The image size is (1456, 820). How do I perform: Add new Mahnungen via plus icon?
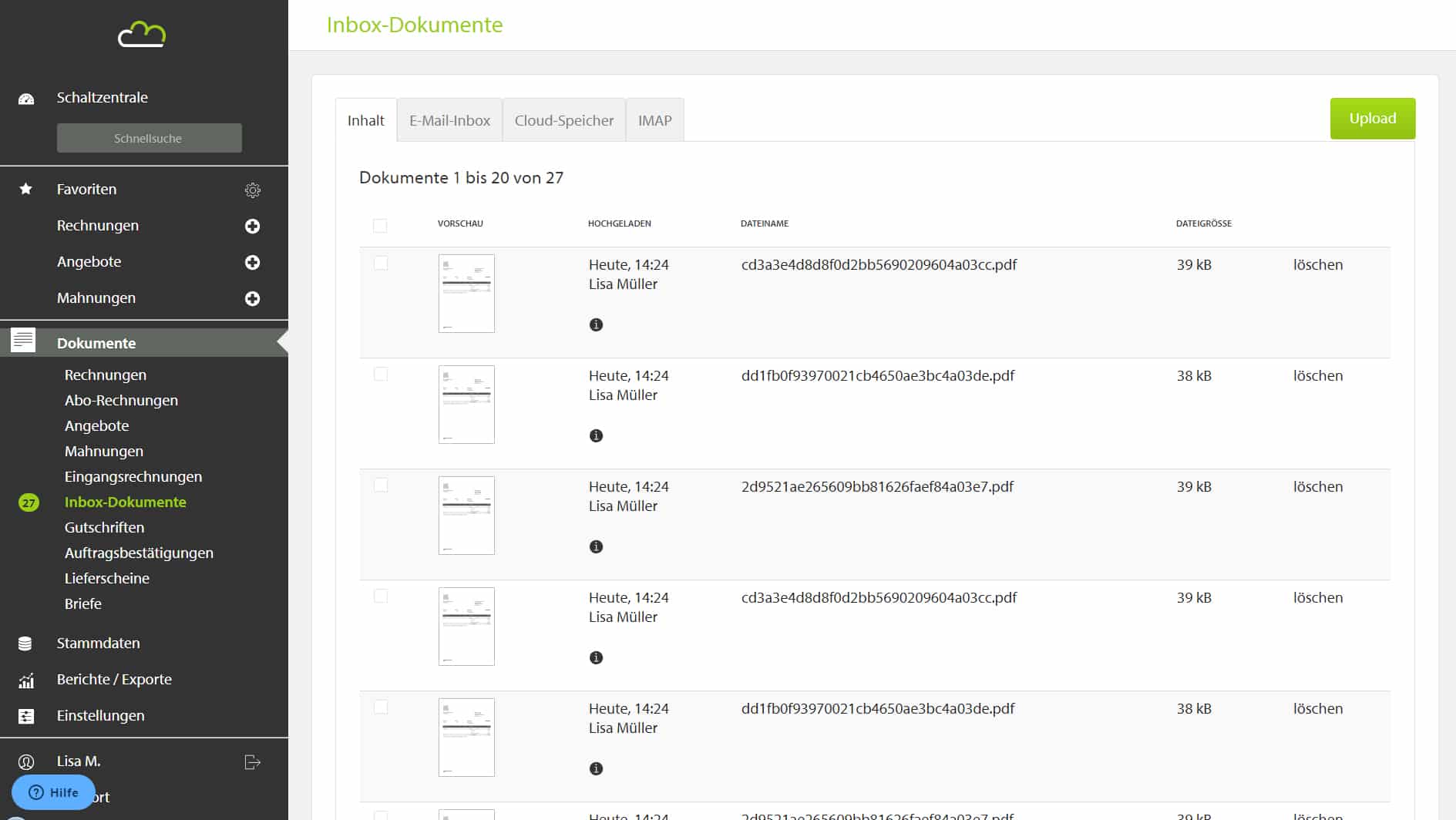[252, 298]
